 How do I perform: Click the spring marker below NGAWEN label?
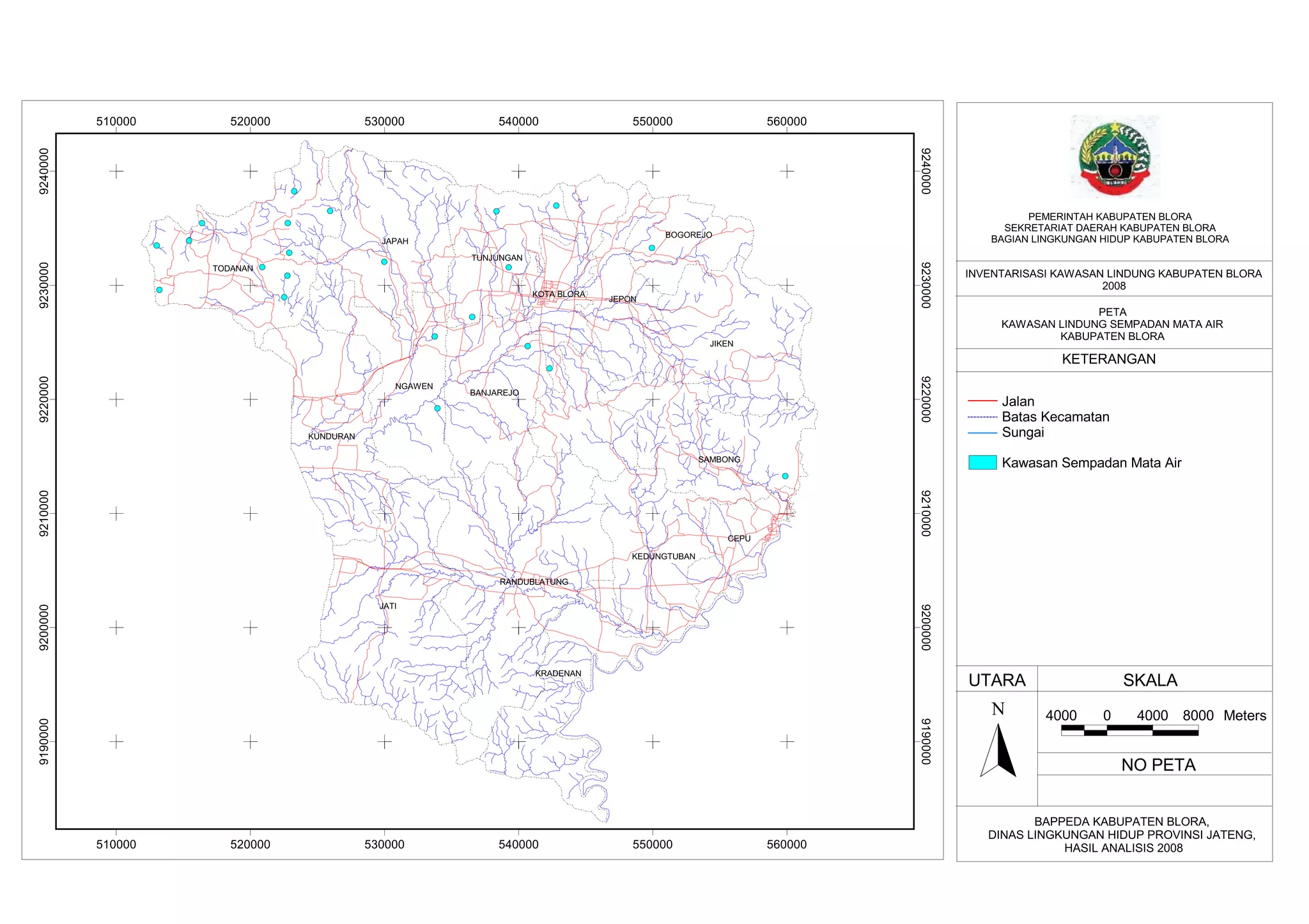pyautogui.click(x=437, y=408)
